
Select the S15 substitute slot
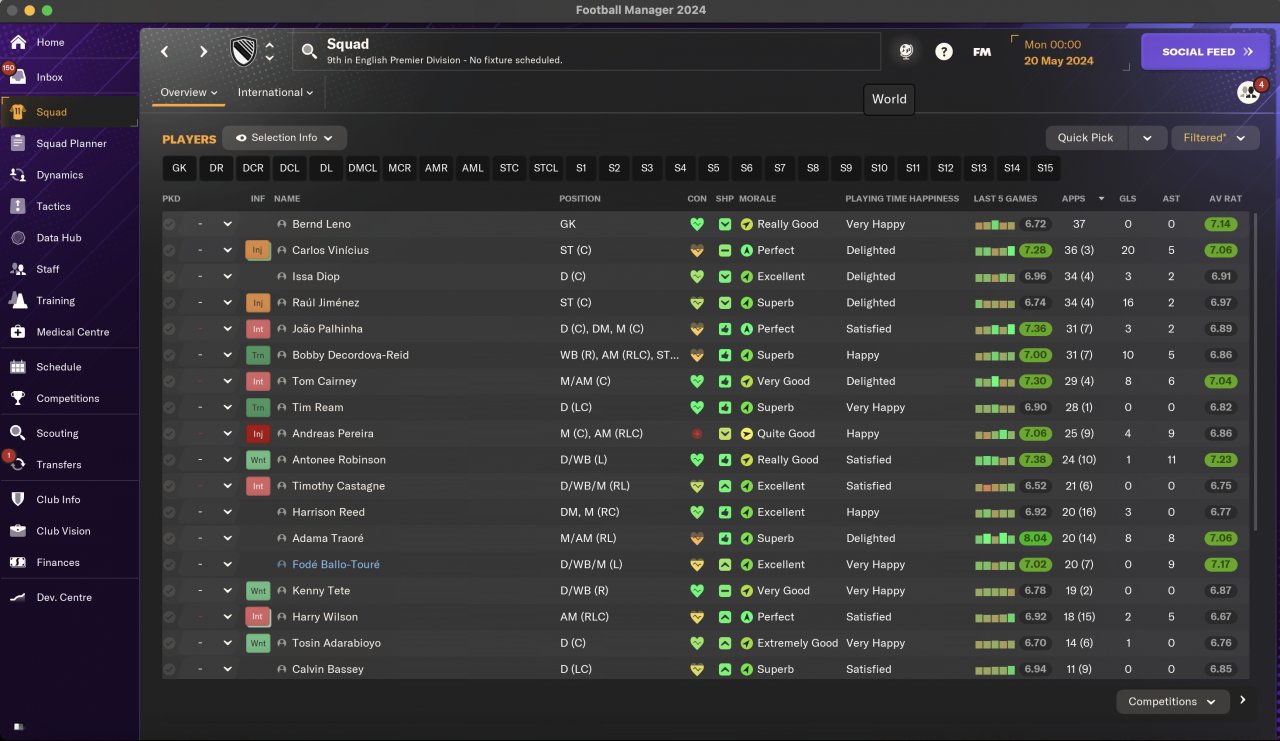(1045, 168)
